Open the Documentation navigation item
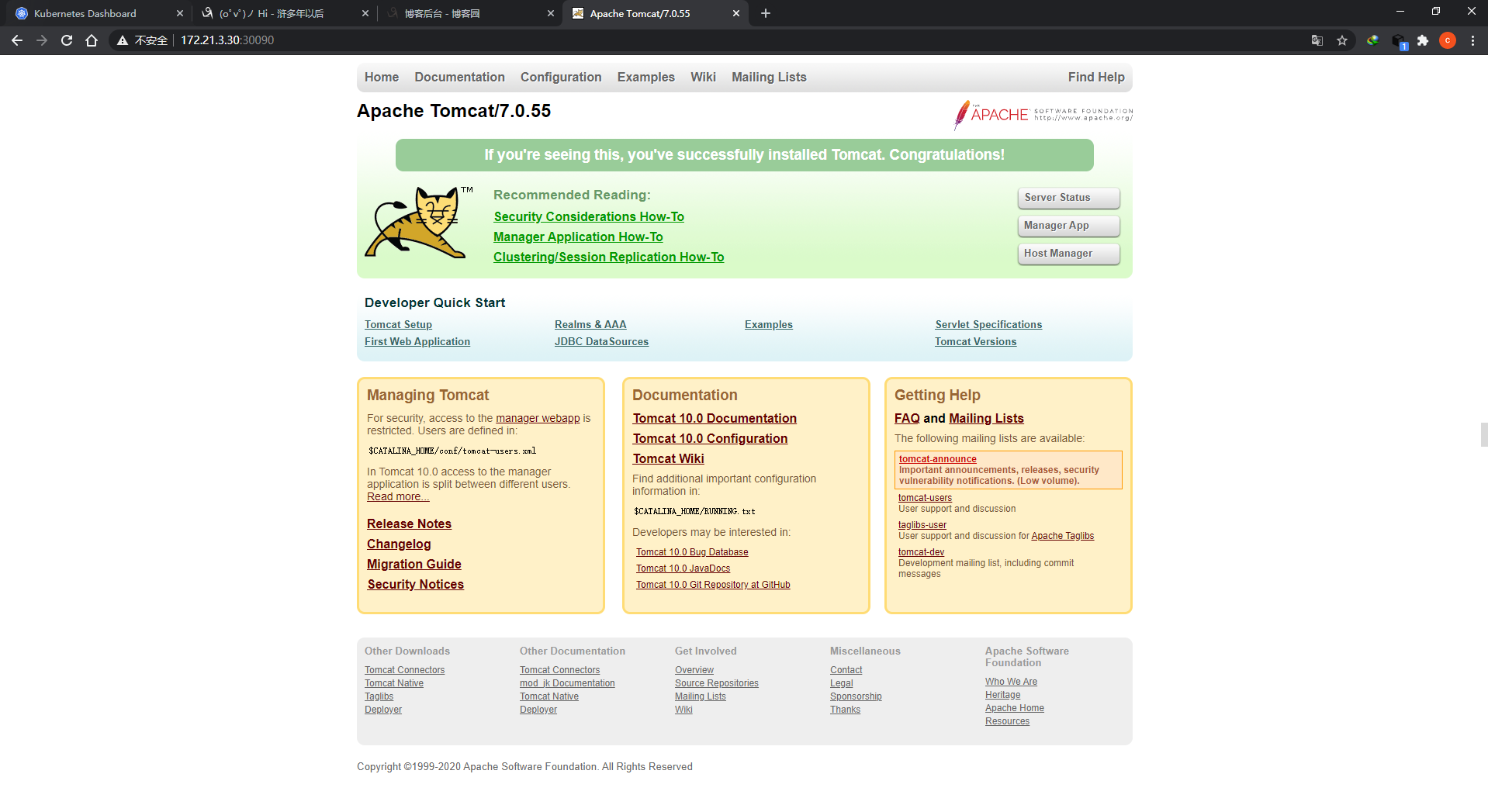Image resolution: width=1488 pixels, height=812 pixels. point(459,78)
